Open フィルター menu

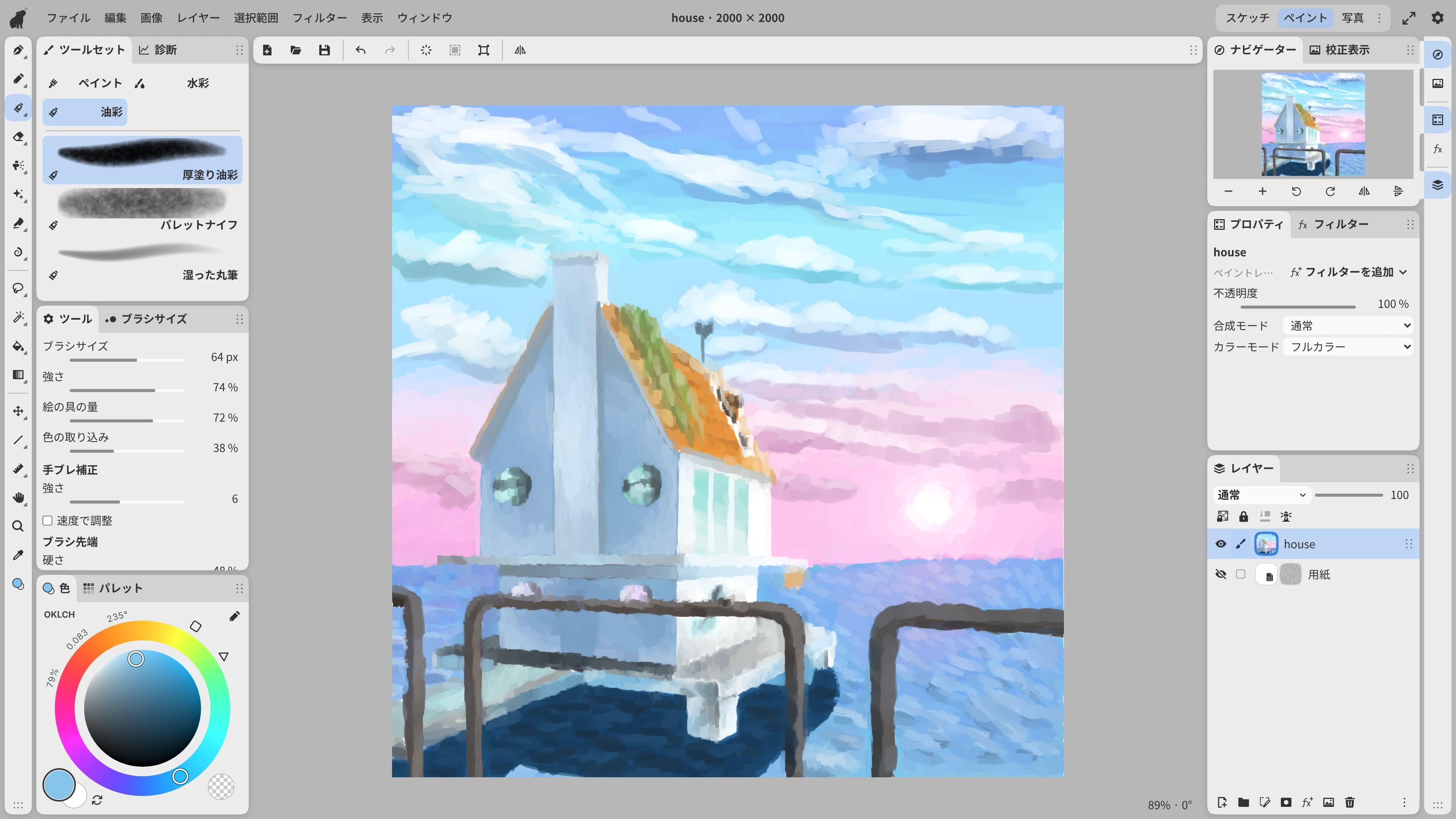[319, 17]
